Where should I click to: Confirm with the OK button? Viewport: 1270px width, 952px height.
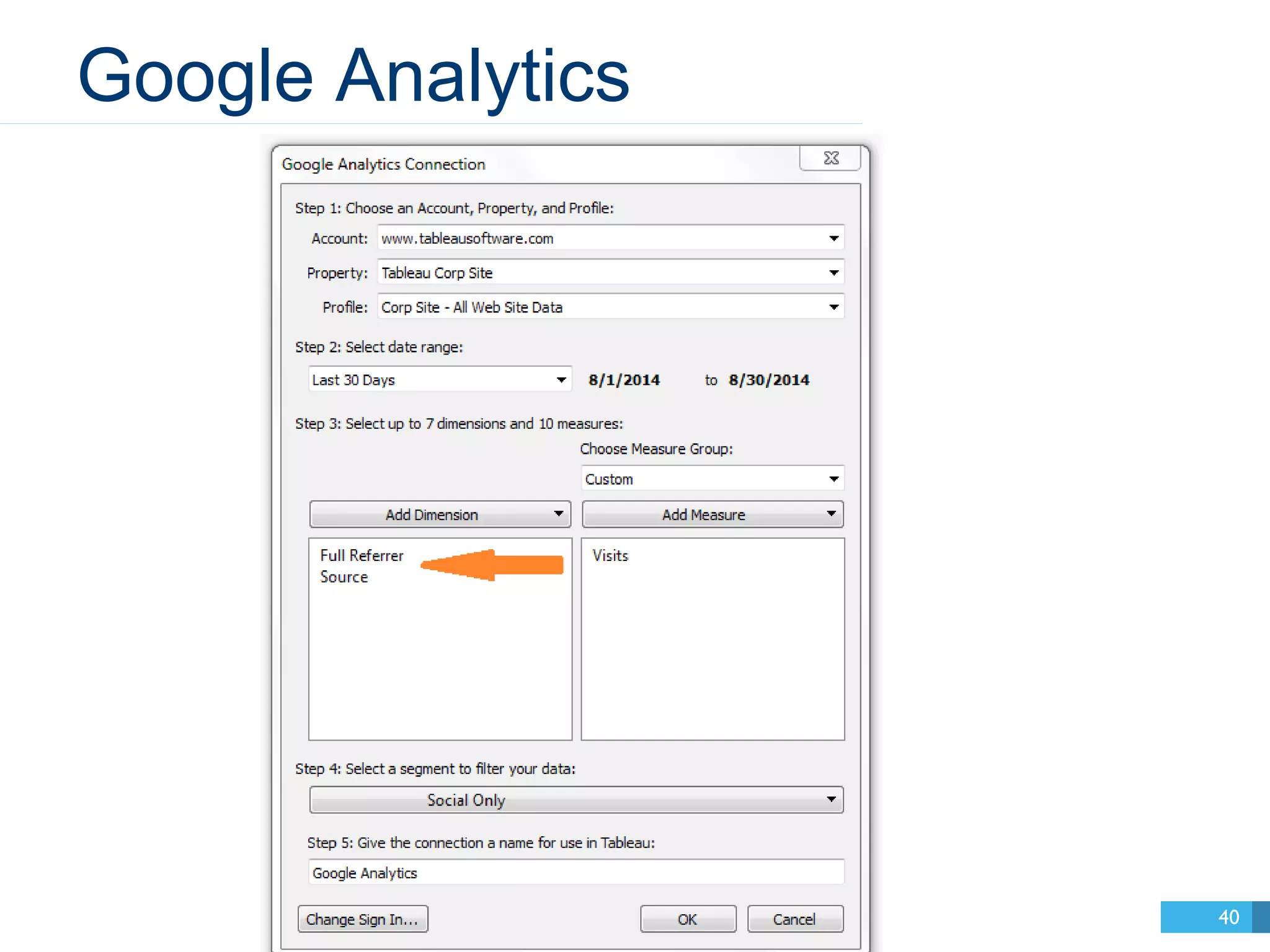pyautogui.click(x=688, y=919)
